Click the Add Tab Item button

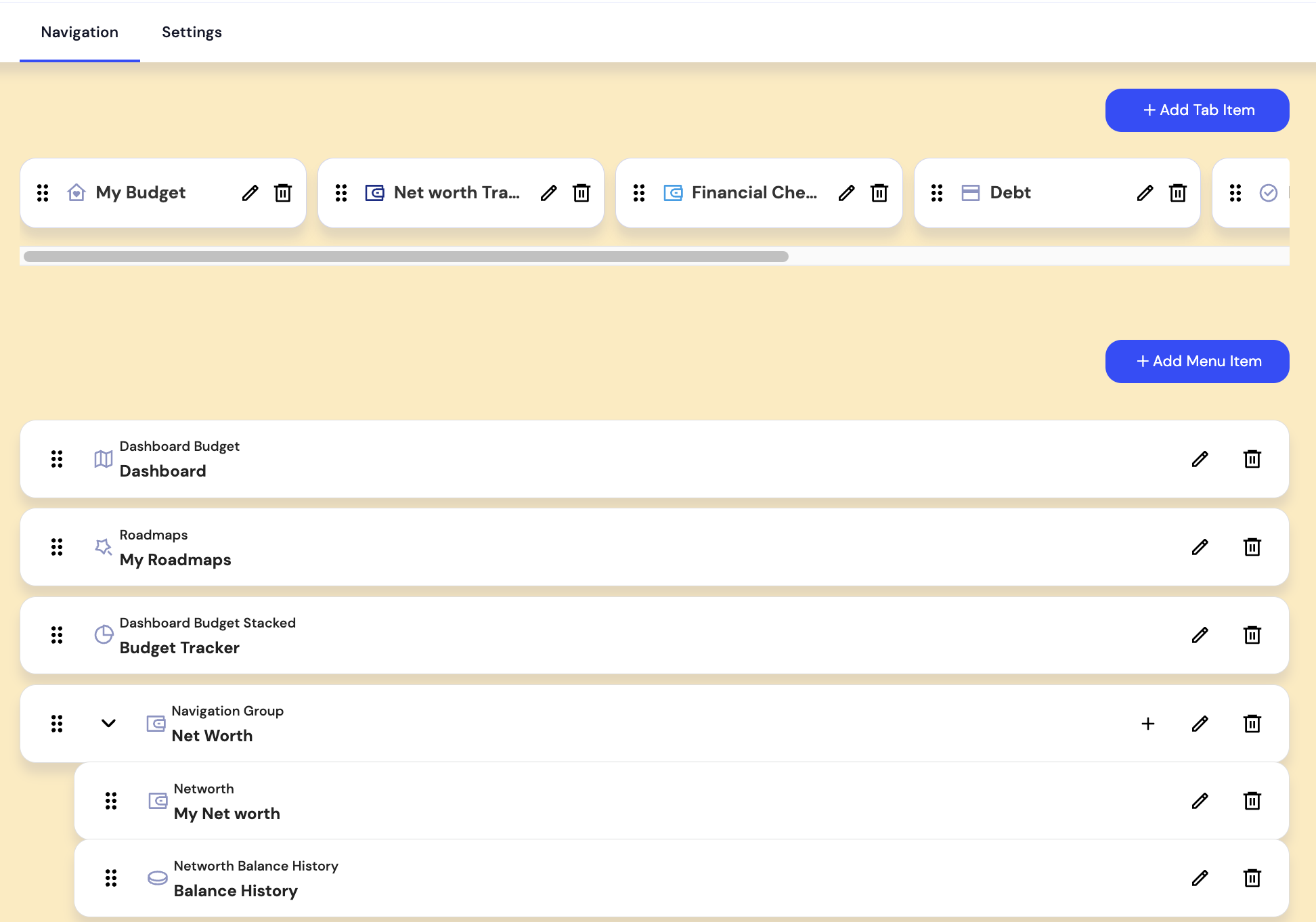coord(1197,110)
